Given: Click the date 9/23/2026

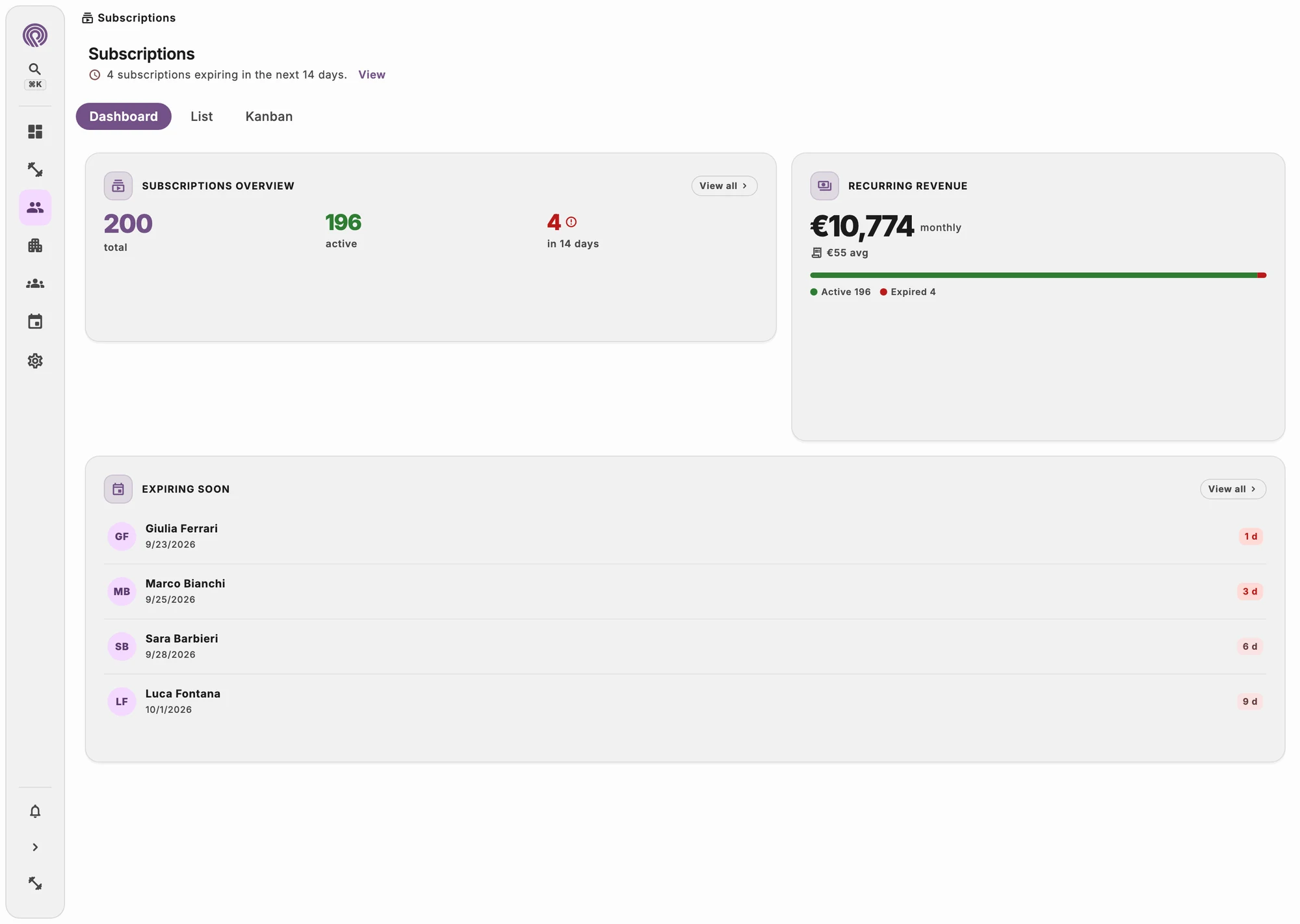Looking at the screenshot, I should click(x=170, y=545).
